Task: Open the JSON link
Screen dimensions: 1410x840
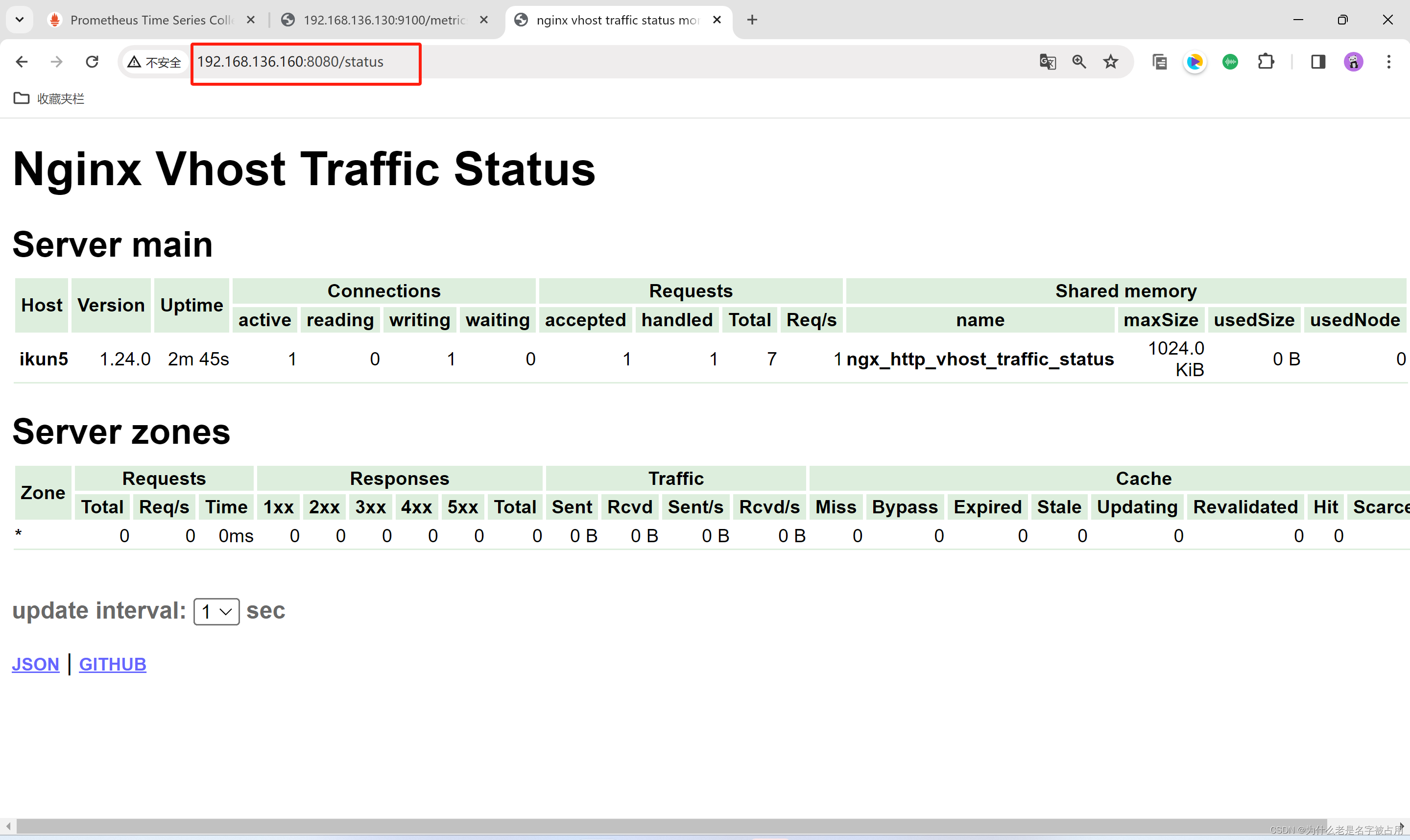Action: click(x=36, y=664)
